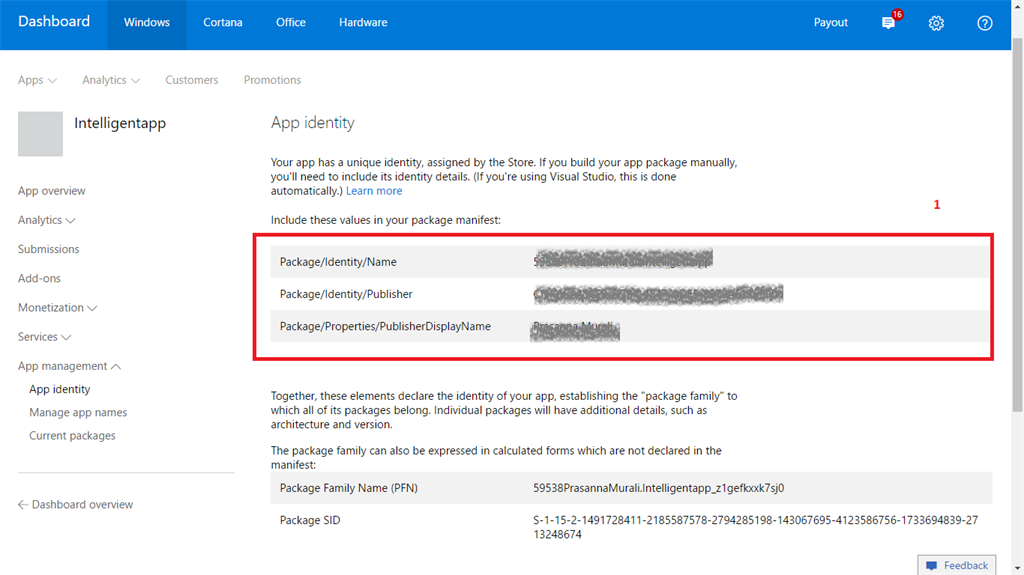The height and width of the screenshot is (575, 1024).
Task: Switch to the Cortana tab
Action: (x=222, y=23)
